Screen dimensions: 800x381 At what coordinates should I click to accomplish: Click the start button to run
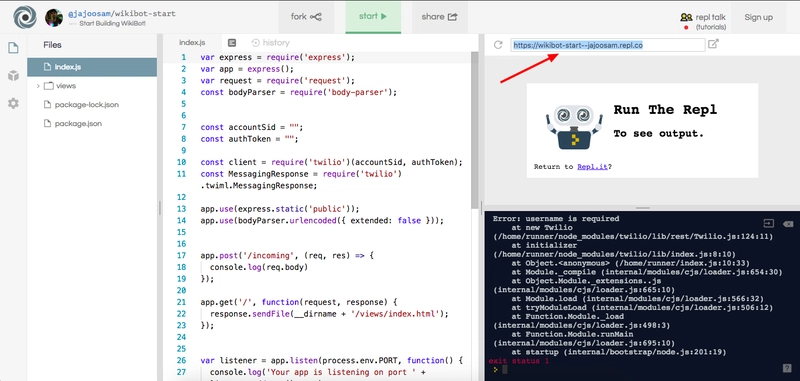[x=373, y=17]
